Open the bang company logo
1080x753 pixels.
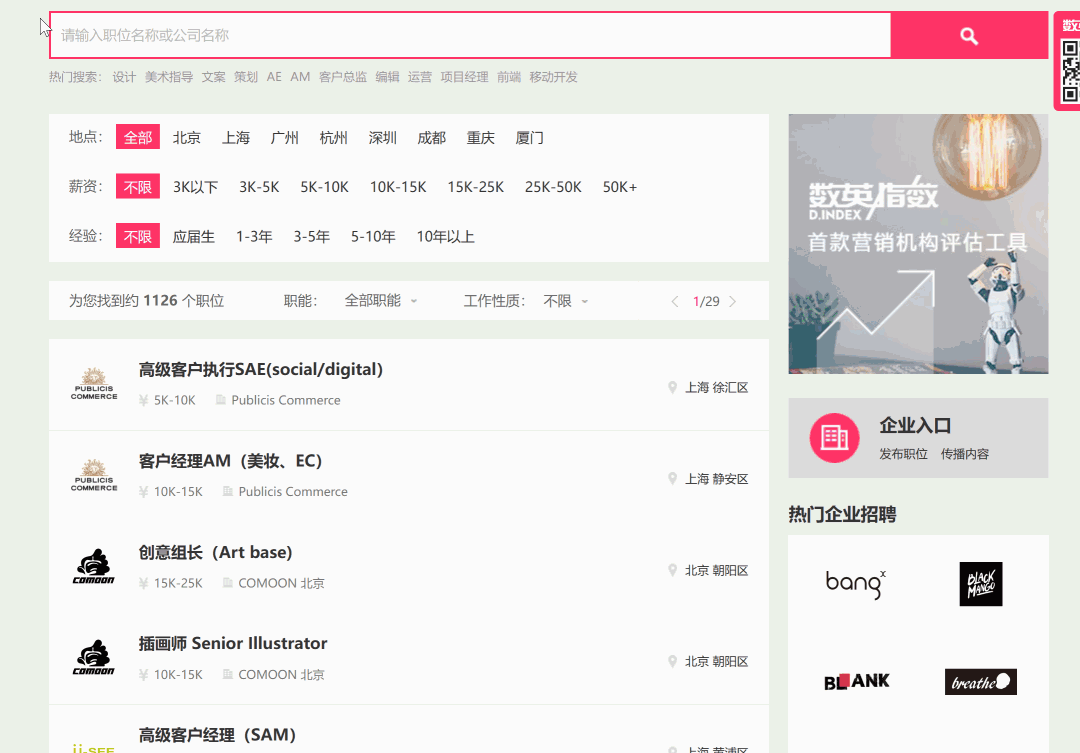(x=855, y=584)
